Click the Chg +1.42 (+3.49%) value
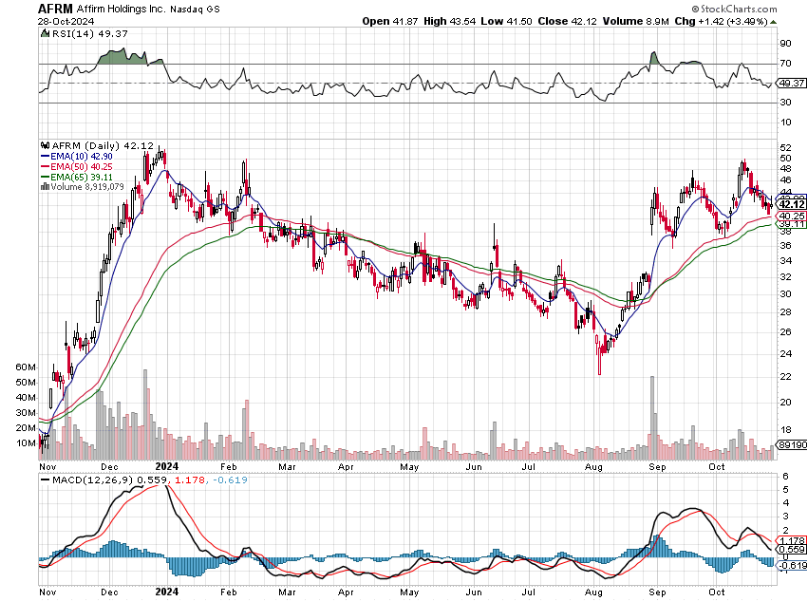This screenshot has width=807, height=601. click(721, 21)
